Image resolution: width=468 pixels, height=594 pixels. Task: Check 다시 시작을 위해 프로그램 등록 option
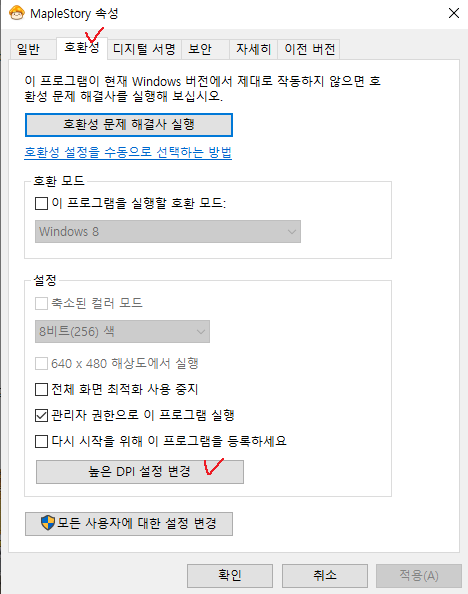click(41, 441)
